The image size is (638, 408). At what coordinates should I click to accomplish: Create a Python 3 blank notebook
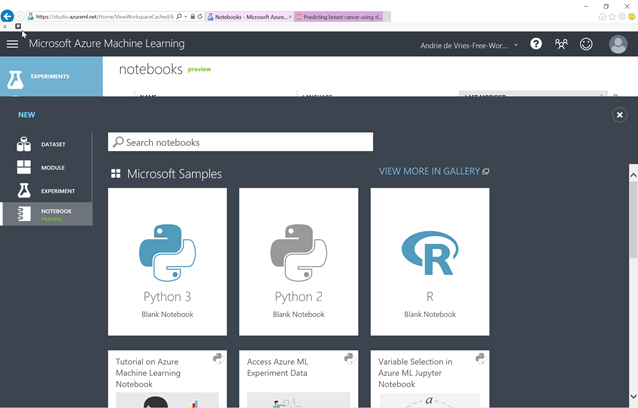[x=167, y=262]
